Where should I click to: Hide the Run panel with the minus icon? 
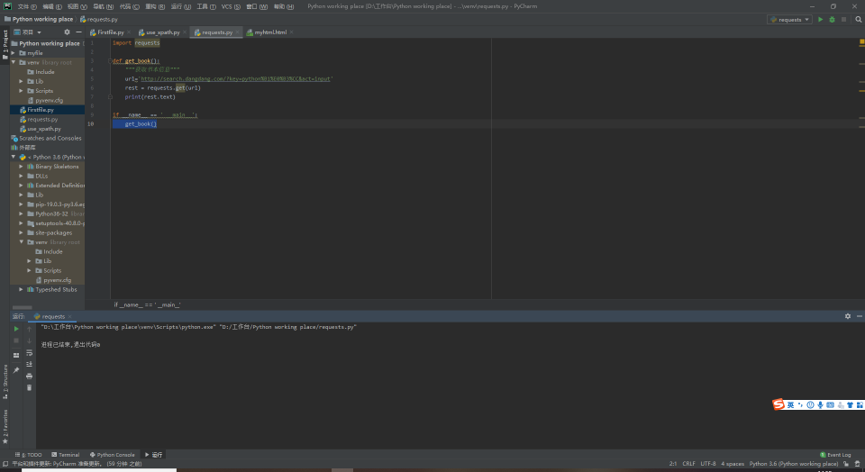pos(859,316)
